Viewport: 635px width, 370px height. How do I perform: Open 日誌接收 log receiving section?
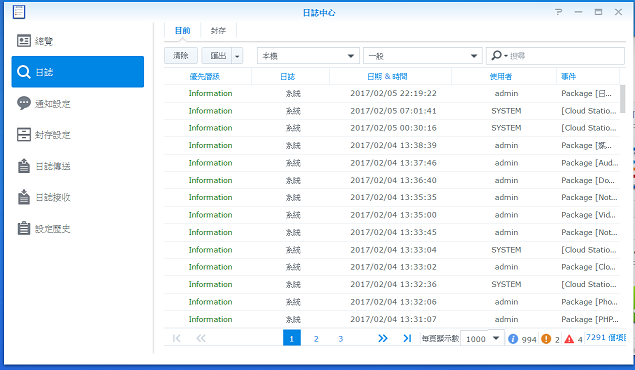point(77,197)
